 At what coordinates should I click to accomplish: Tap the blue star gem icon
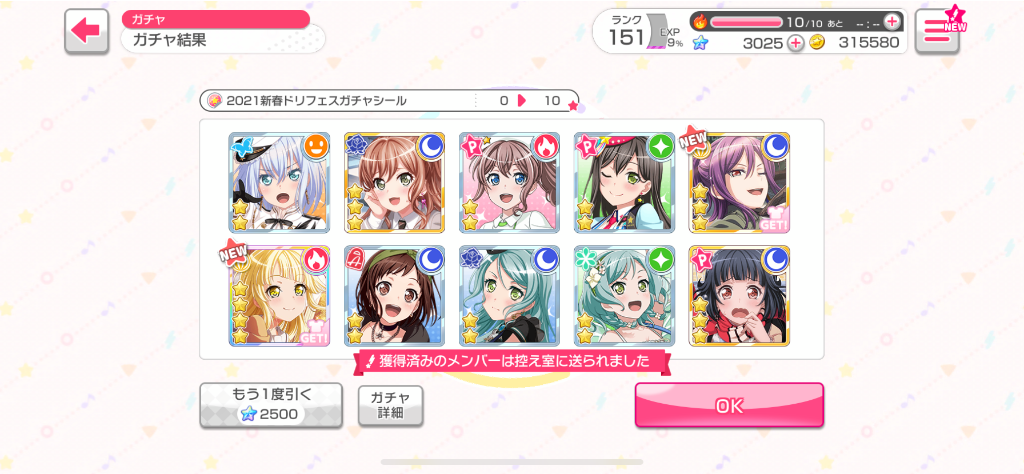click(x=700, y=42)
